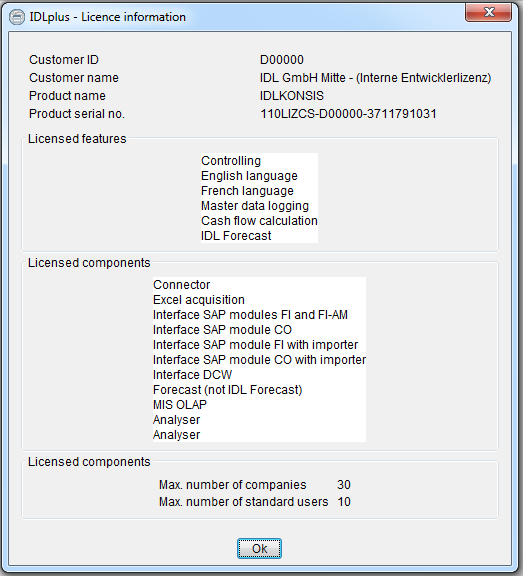The height and width of the screenshot is (576, 523).
Task: Select English language feature entry
Action: pos(249,176)
